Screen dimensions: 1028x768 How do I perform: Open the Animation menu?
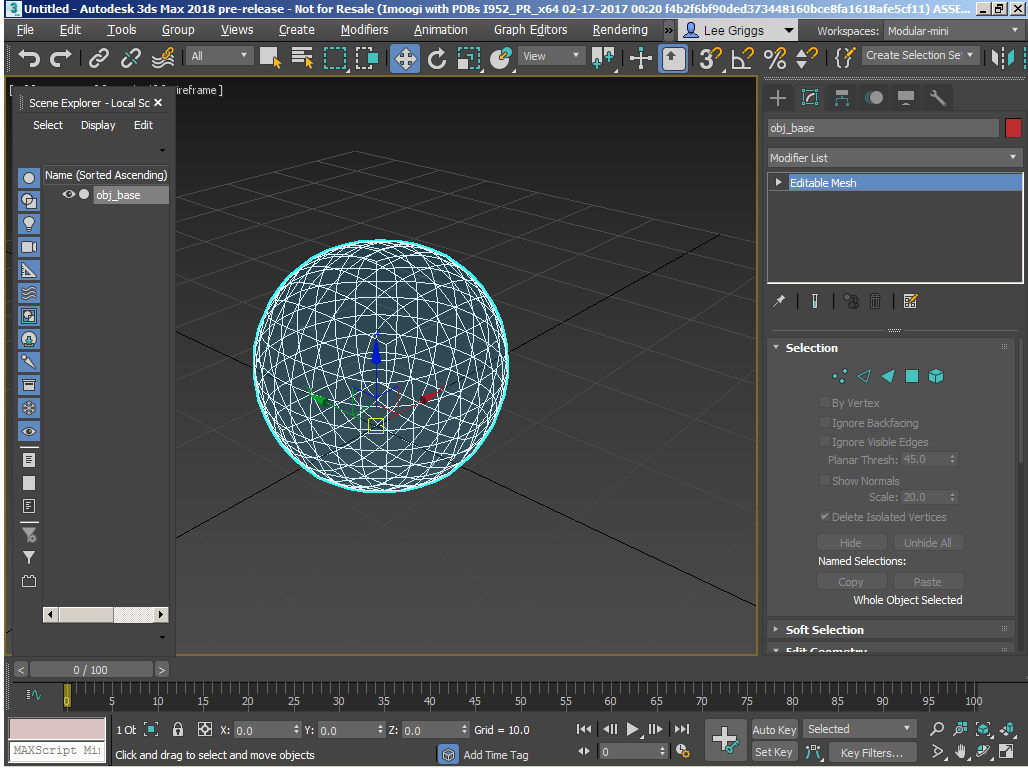(x=441, y=29)
